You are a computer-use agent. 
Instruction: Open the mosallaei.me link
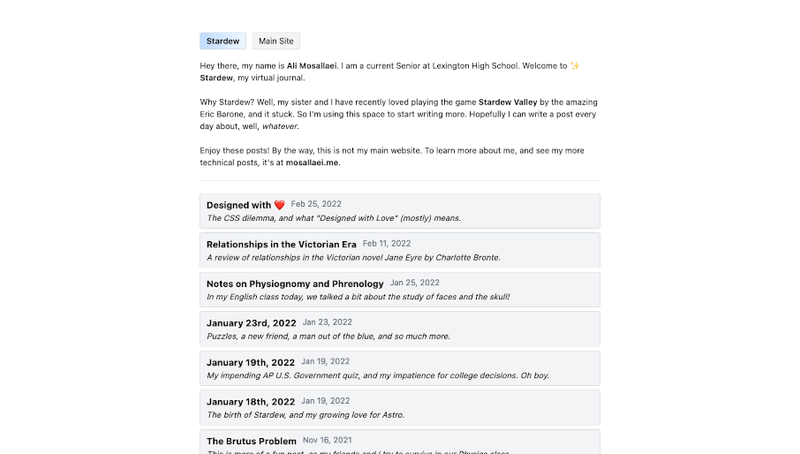312,162
